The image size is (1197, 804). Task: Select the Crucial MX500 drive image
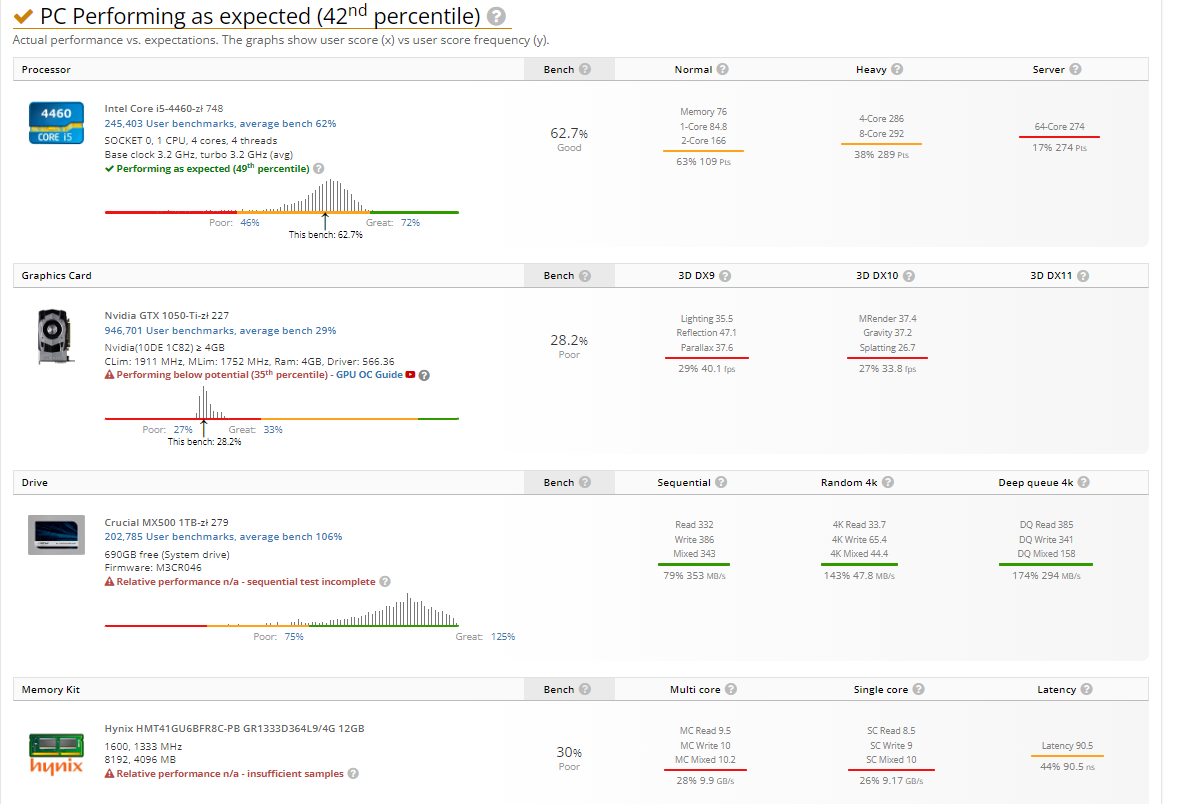[x=56, y=535]
